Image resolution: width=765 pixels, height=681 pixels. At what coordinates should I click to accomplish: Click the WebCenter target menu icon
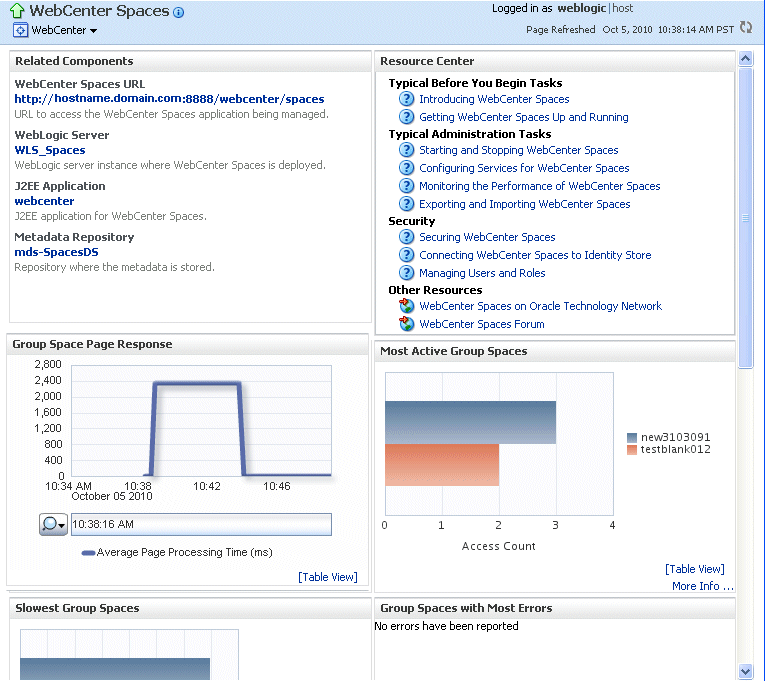point(20,30)
